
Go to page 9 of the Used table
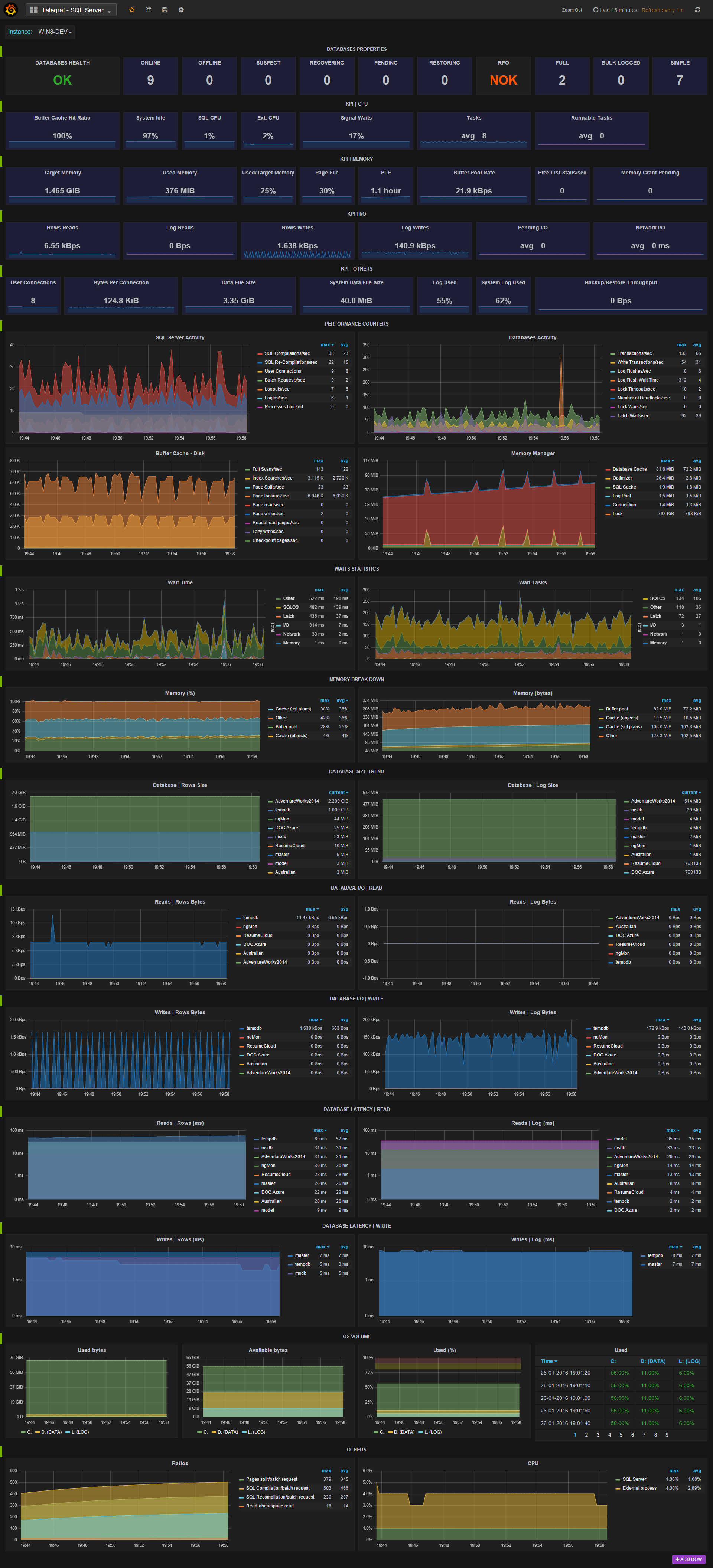click(x=667, y=1435)
